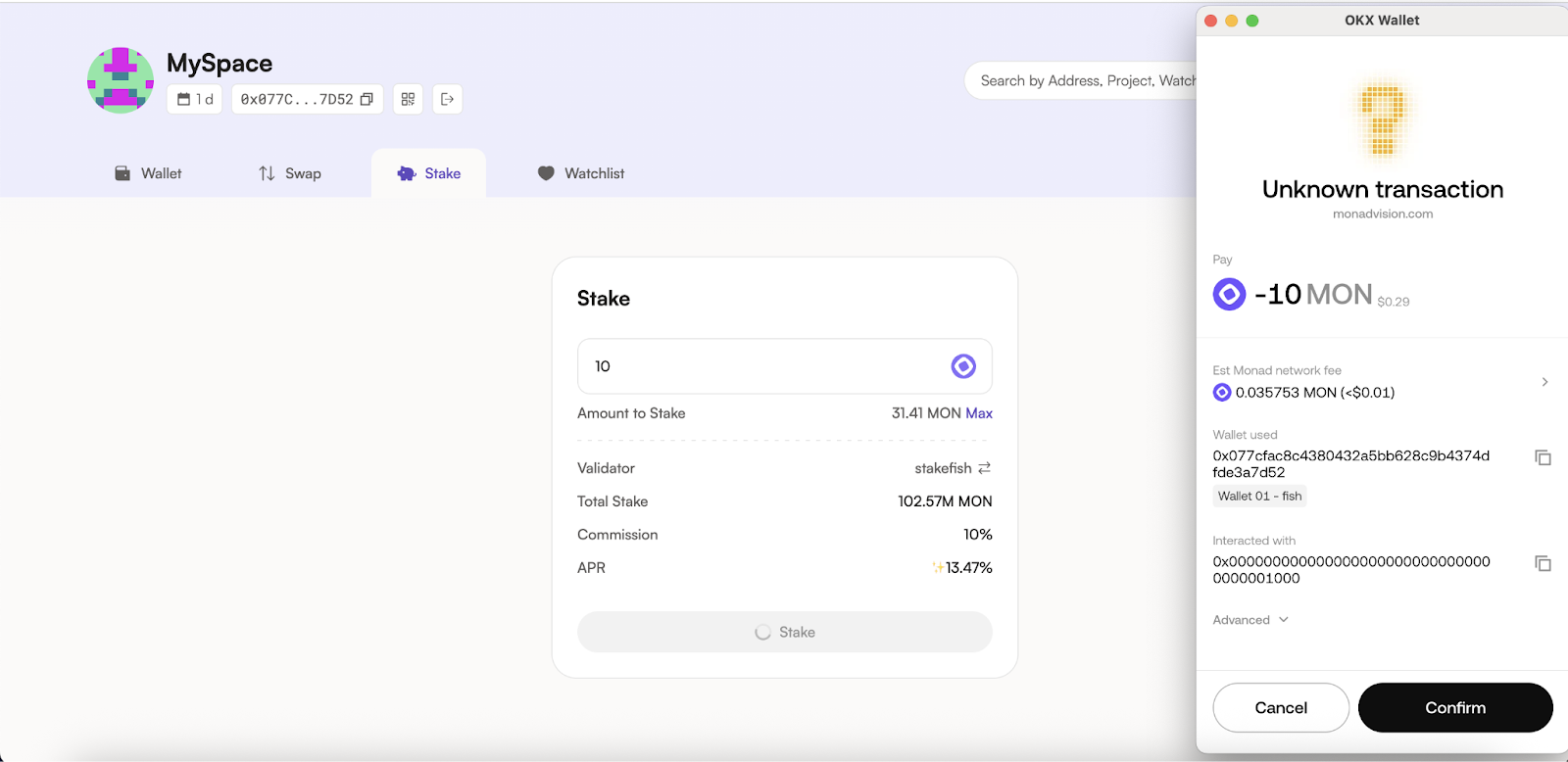
Task: Click the monadvision.com domain text
Action: (1383, 214)
